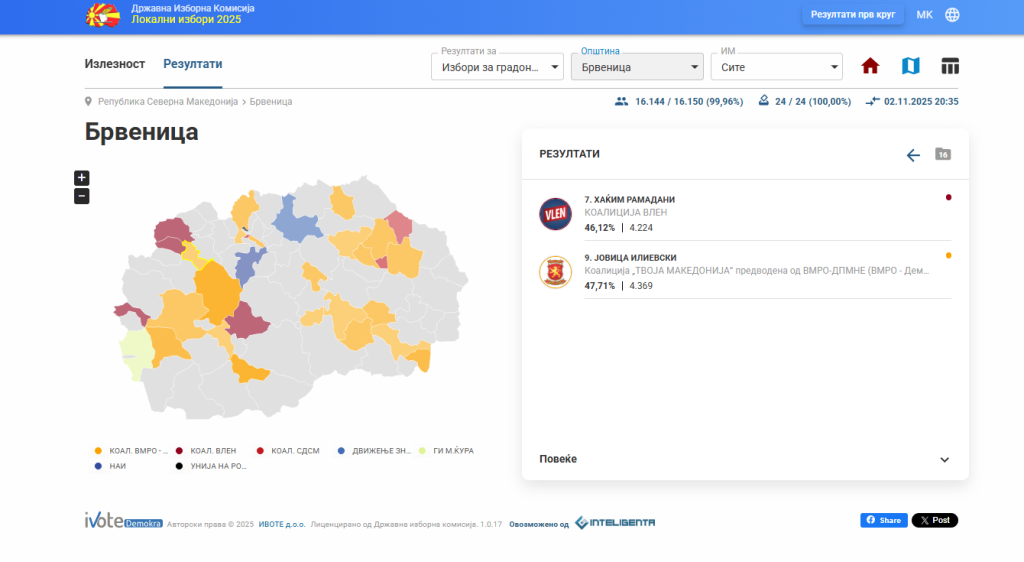
Task: Click the orange ГИ М.ЌУРА legend swatch
Action: click(x=423, y=451)
